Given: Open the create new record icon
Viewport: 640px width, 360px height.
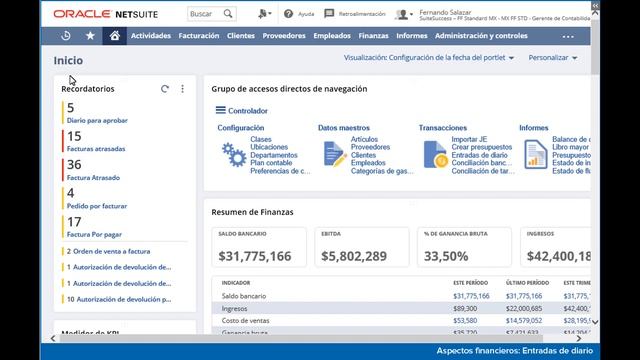Looking at the screenshot, I should tap(264, 14).
